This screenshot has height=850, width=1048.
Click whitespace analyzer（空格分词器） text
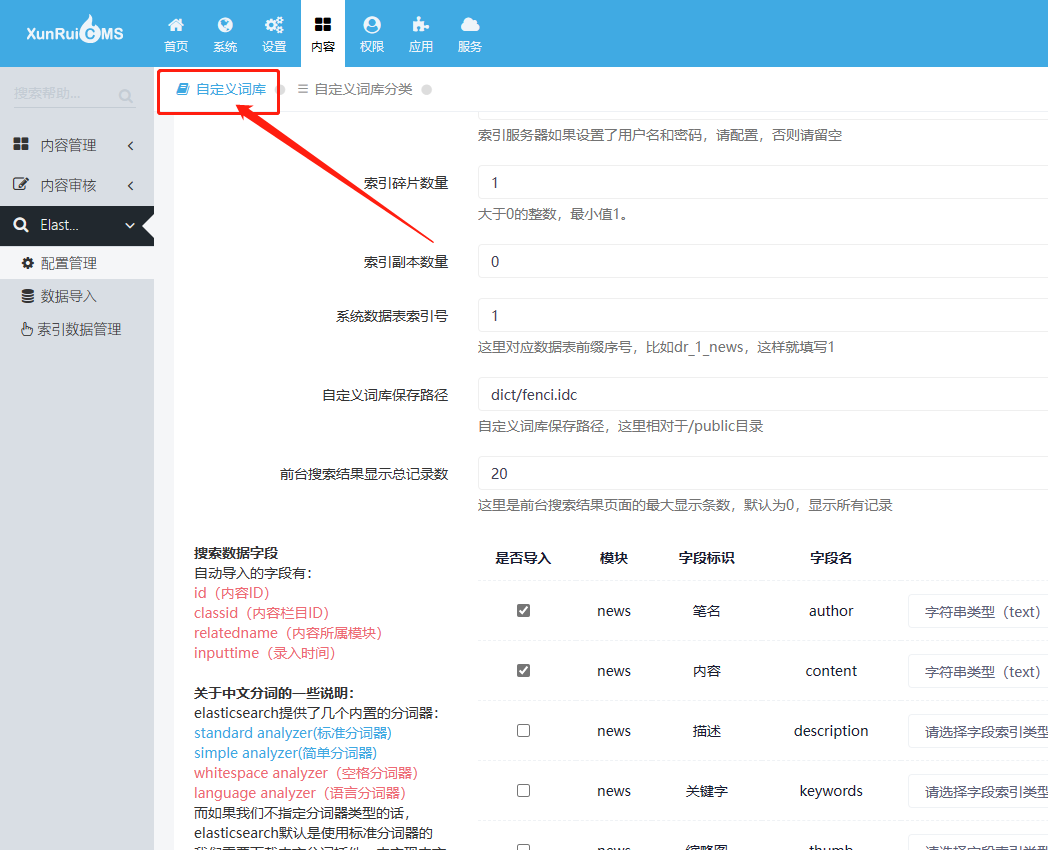pos(306,773)
